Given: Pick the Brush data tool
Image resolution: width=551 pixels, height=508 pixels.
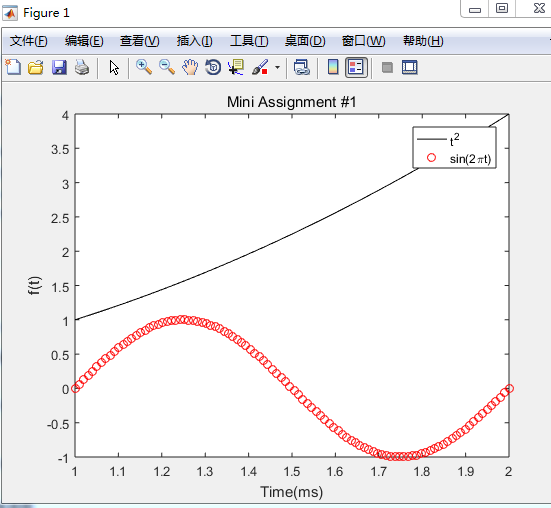Looking at the screenshot, I should [x=260, y=67].
